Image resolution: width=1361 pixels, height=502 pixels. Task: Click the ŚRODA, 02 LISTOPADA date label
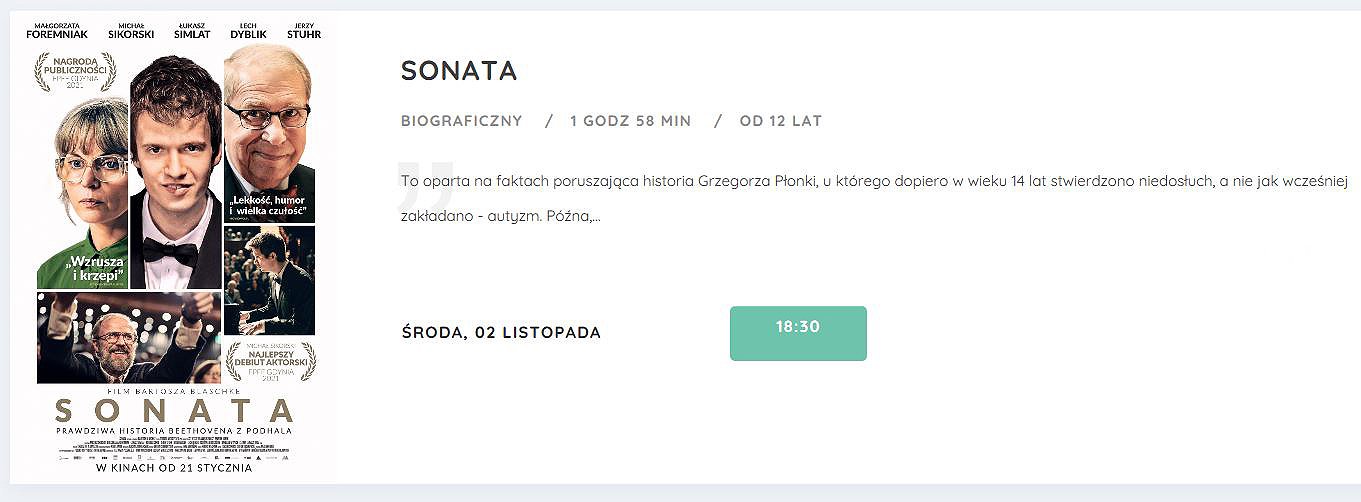(501, 333)
